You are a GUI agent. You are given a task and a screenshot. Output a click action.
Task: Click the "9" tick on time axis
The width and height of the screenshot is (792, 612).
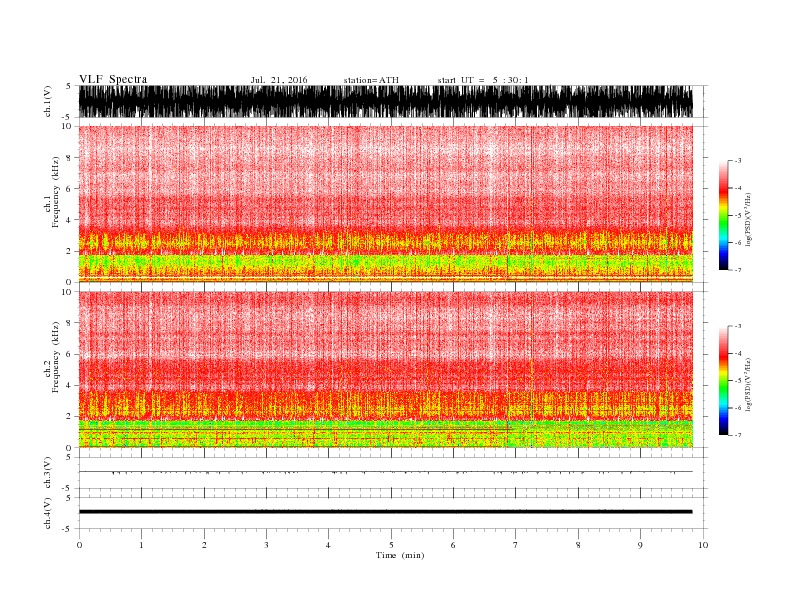pos(640,545)
